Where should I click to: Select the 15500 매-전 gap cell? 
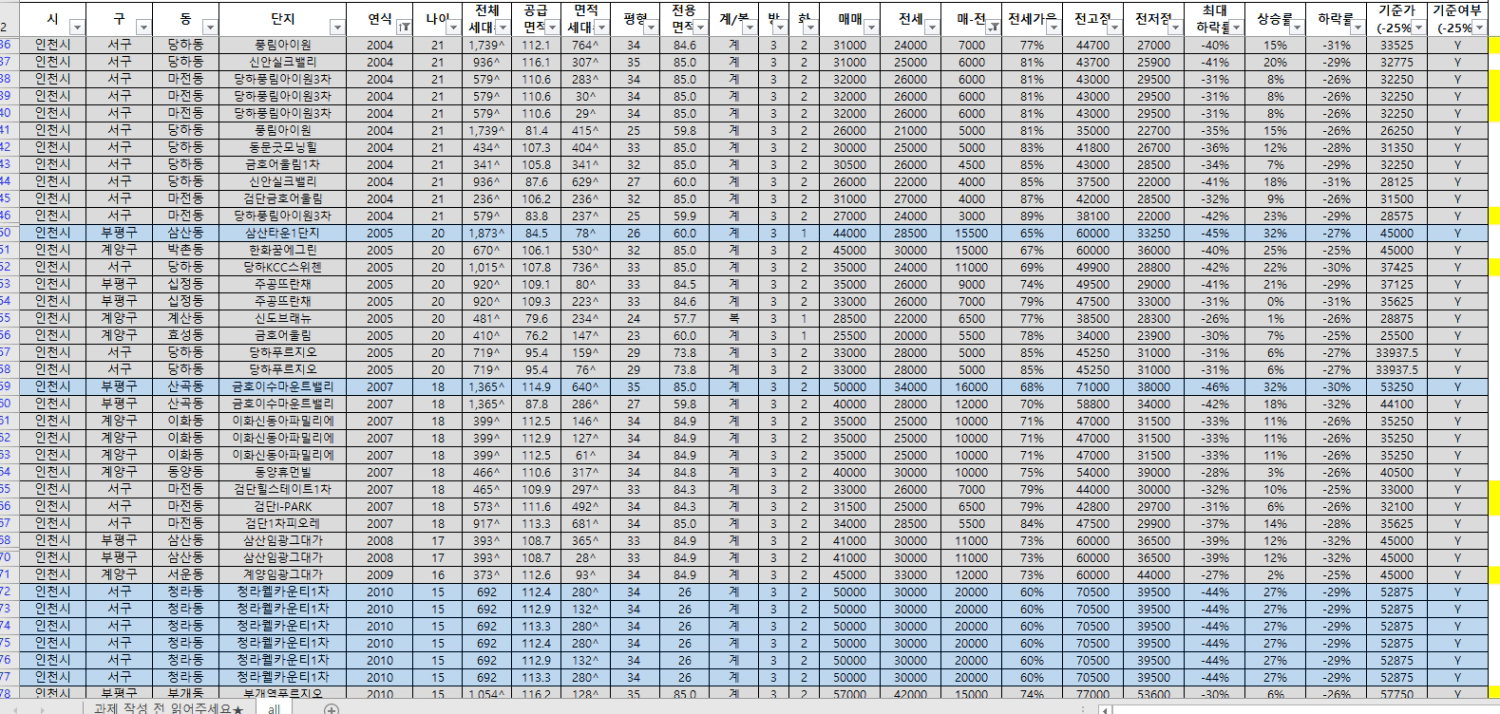click(970, 233)
